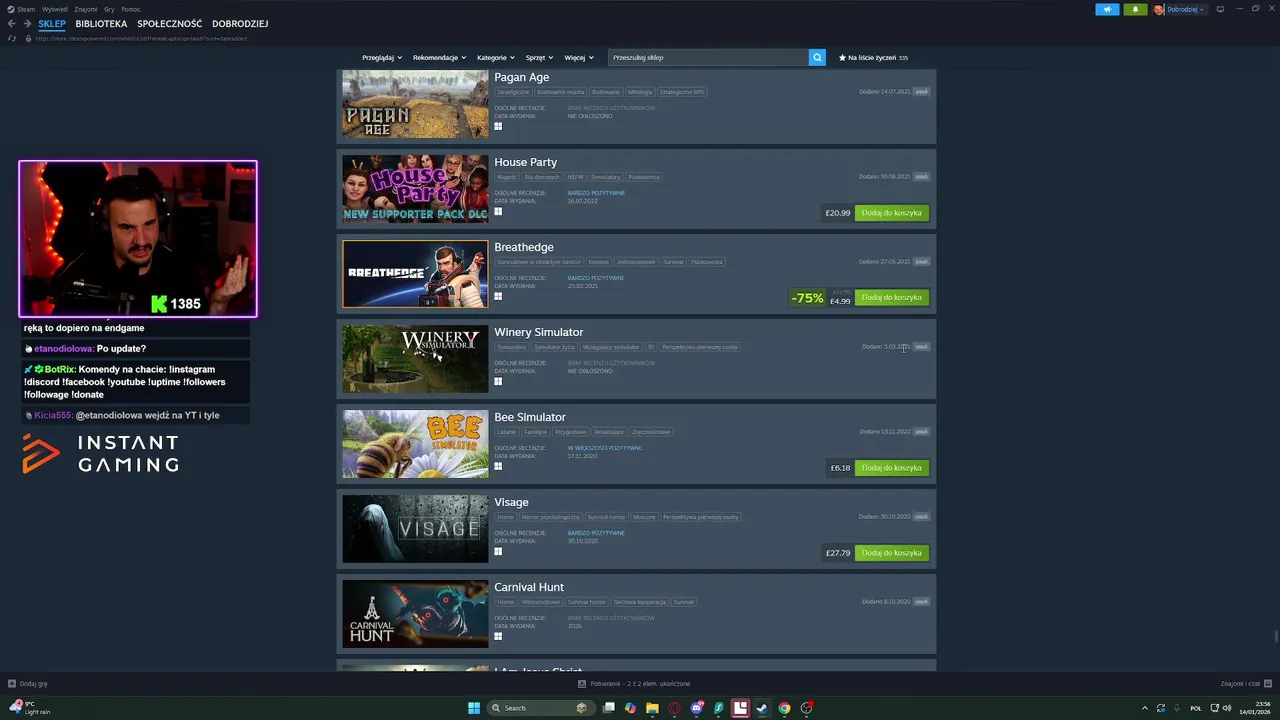
Task: Open Copilot from the taskbar
Action: pos(630,708)
